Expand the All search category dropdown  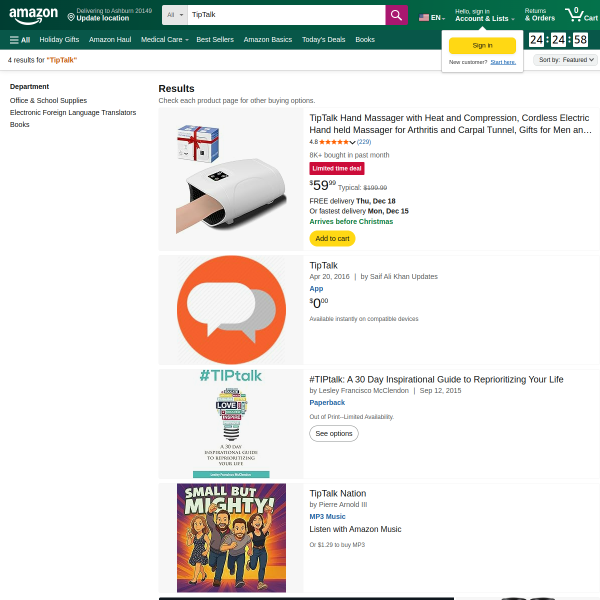point(175,15)
